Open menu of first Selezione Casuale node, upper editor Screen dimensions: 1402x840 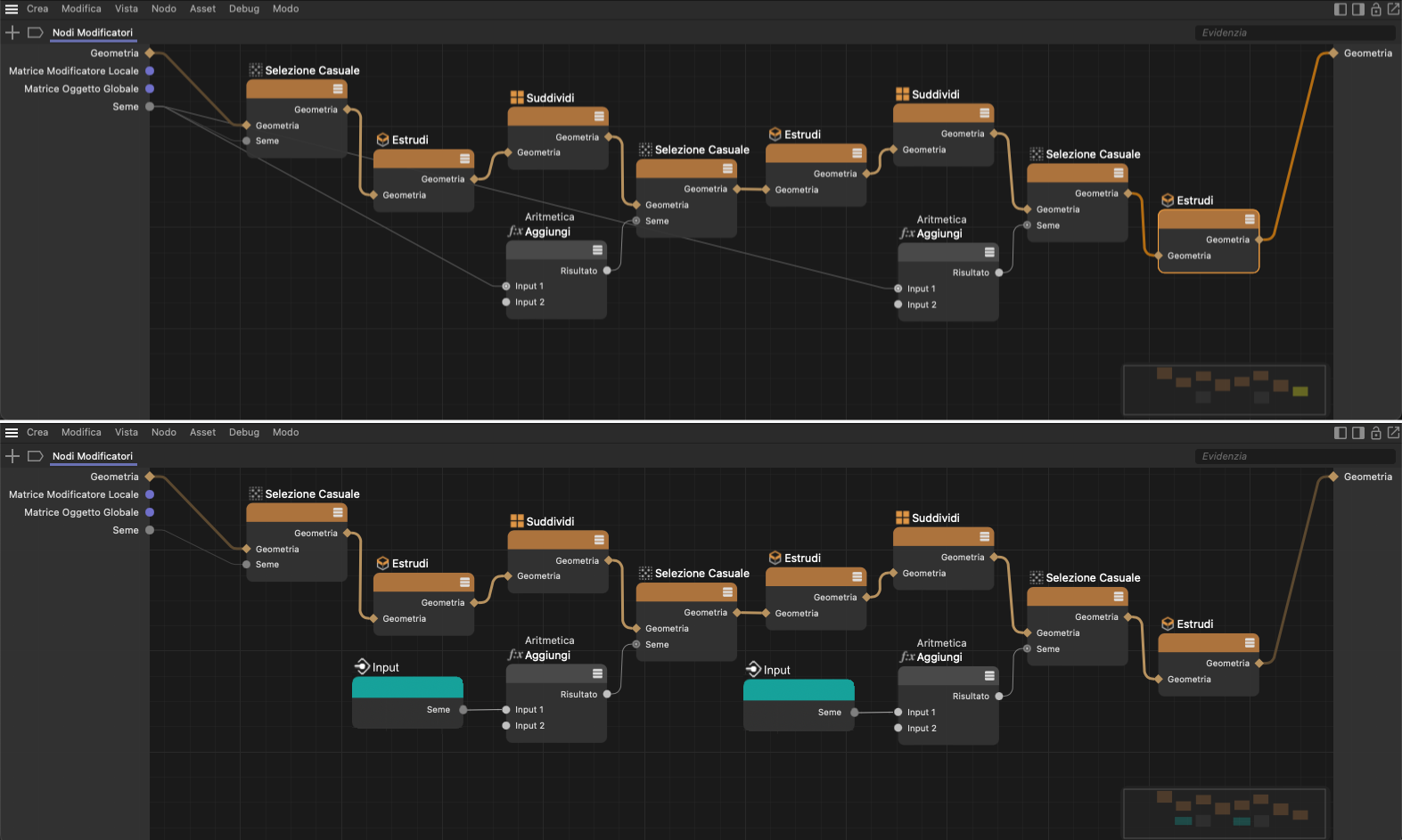pyautogui.click(x=338, y=89)
